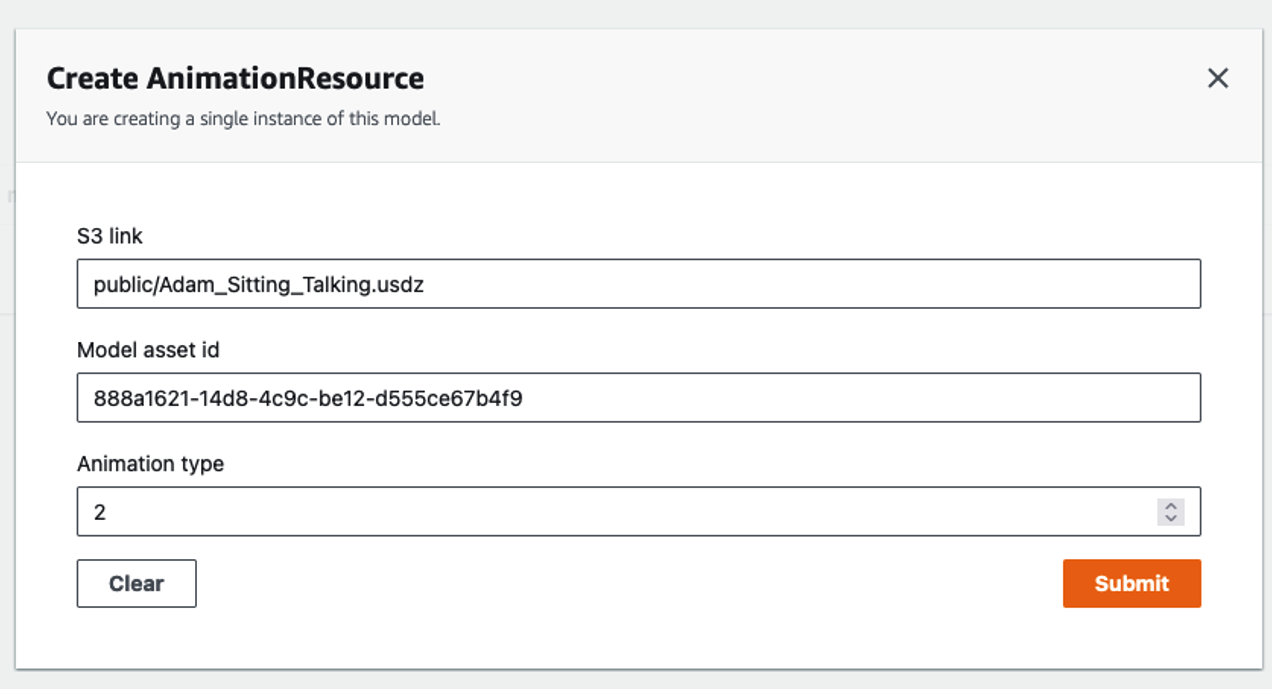Image resolution: width=1274 pixels, height=690 pixels.
Task: Click the gray backdrop above the dialog
Action: (636, 13)
